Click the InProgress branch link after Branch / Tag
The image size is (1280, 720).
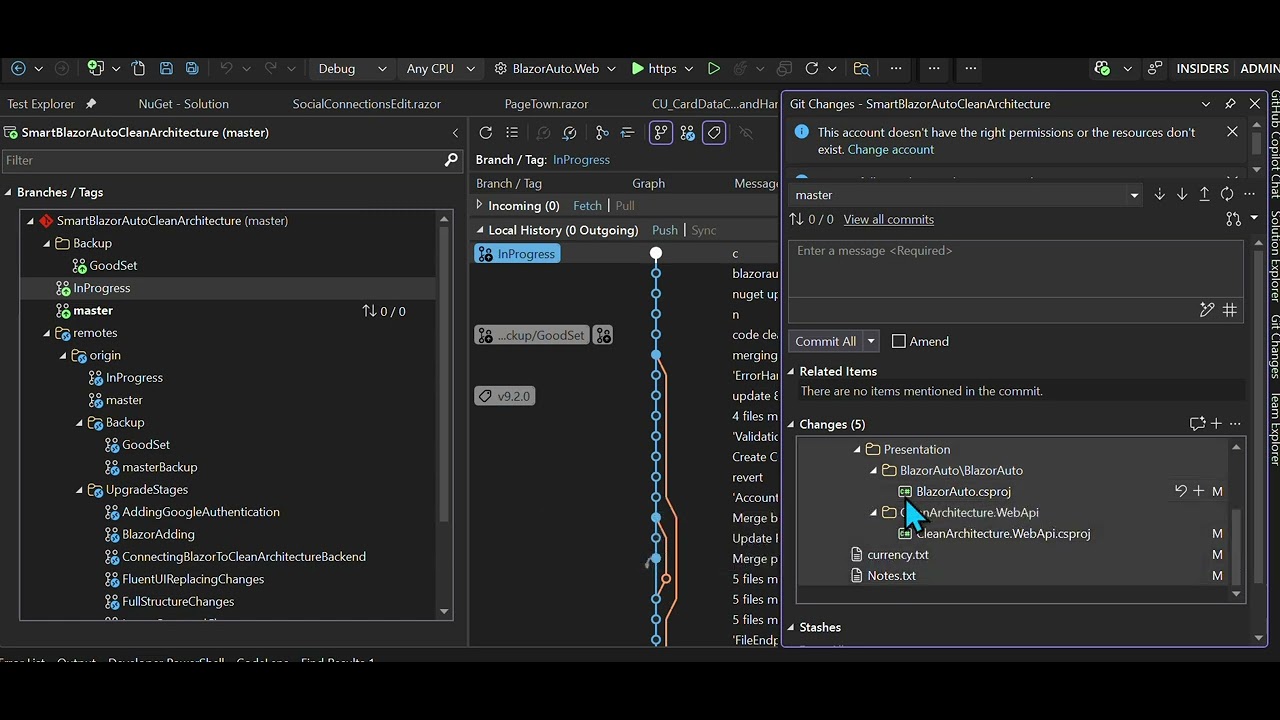point(581,159)
